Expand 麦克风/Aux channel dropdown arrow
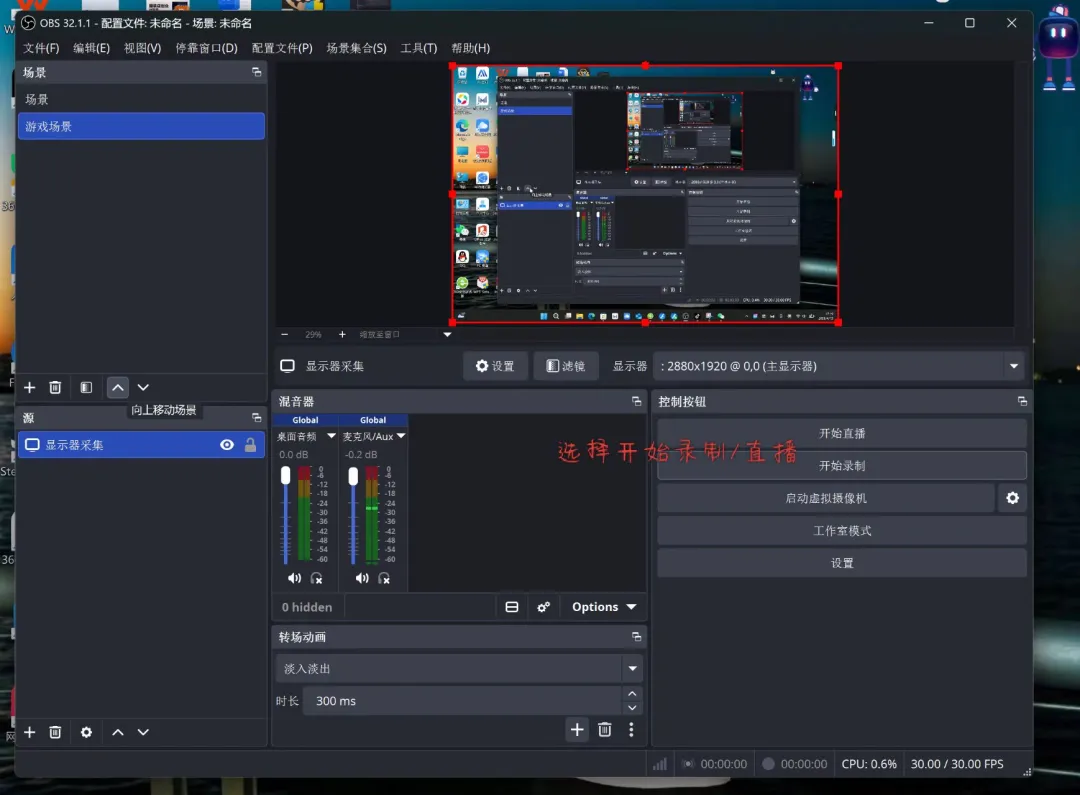Image resolution: width=1080 pixels, height=795 pixels. click(401, 436)
